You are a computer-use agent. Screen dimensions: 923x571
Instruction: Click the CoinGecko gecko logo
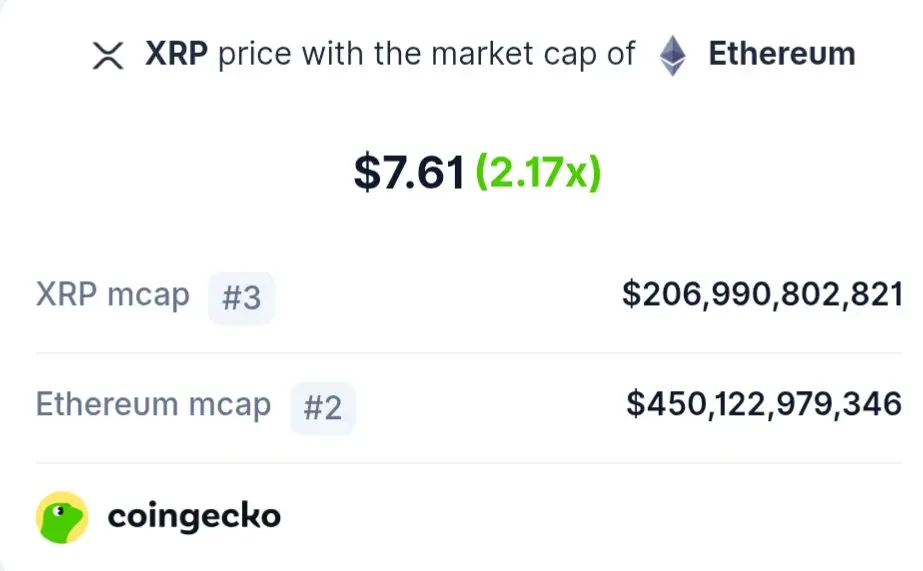[62, 517]
